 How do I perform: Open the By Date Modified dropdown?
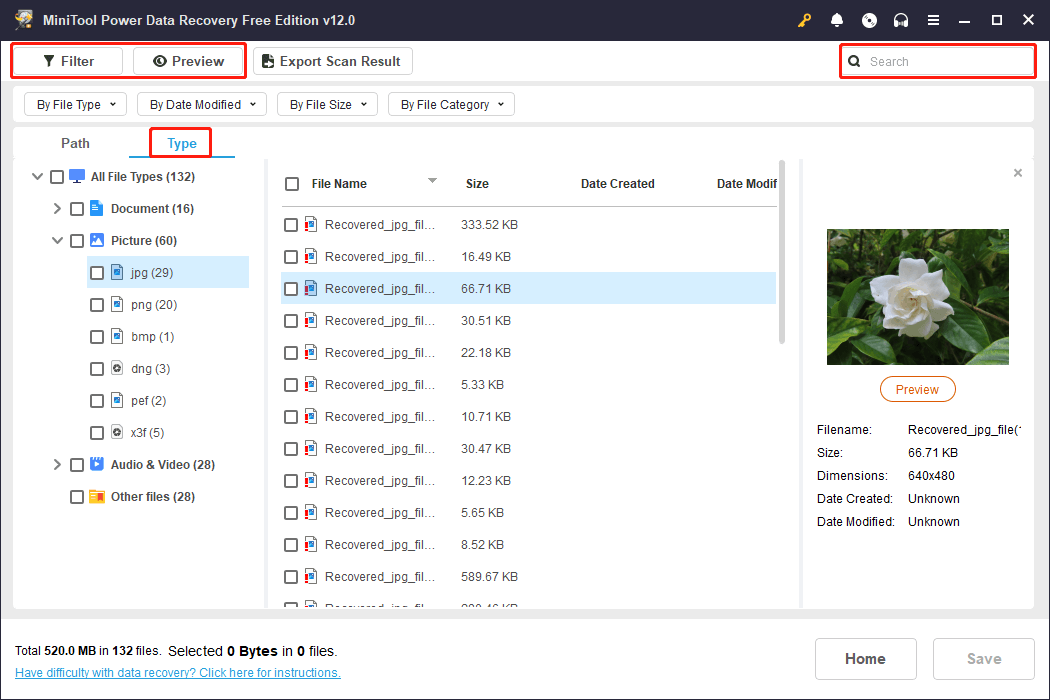click(x=202, y=104)
